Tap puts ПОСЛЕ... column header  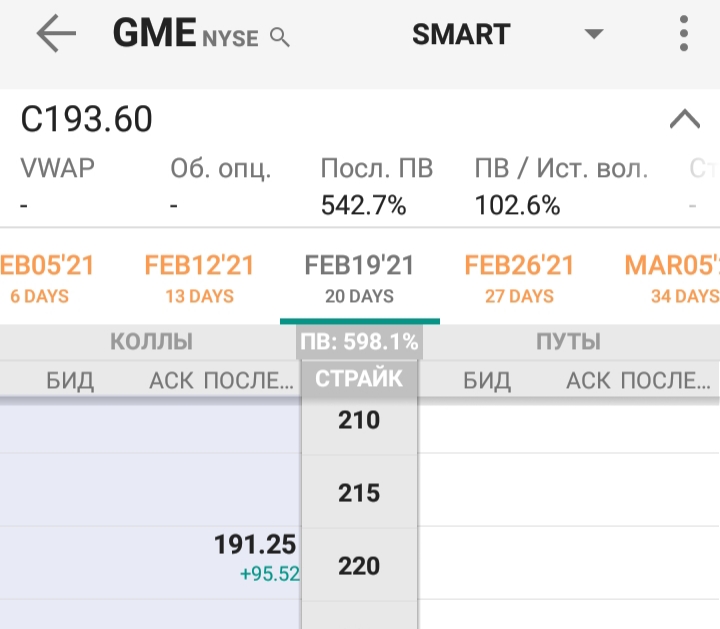[666, 381]
